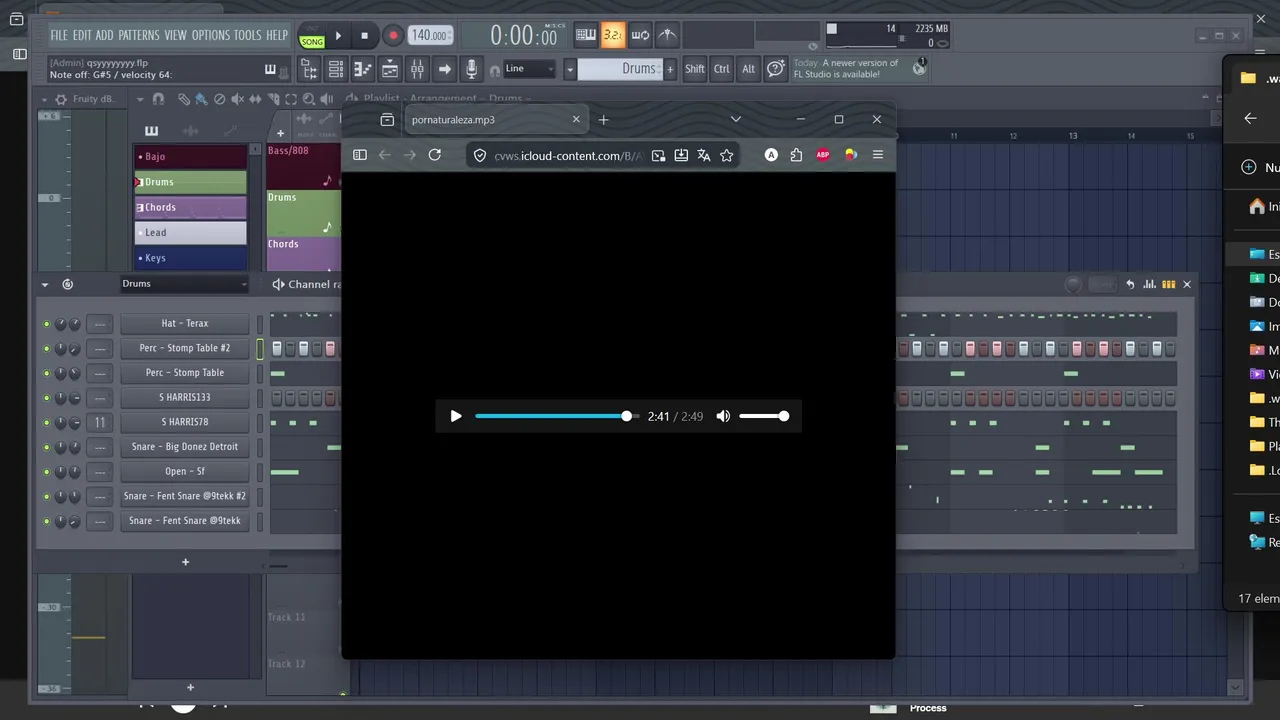
Task: Open pattern selector arrow beside Drums
Action: (570, 69)
